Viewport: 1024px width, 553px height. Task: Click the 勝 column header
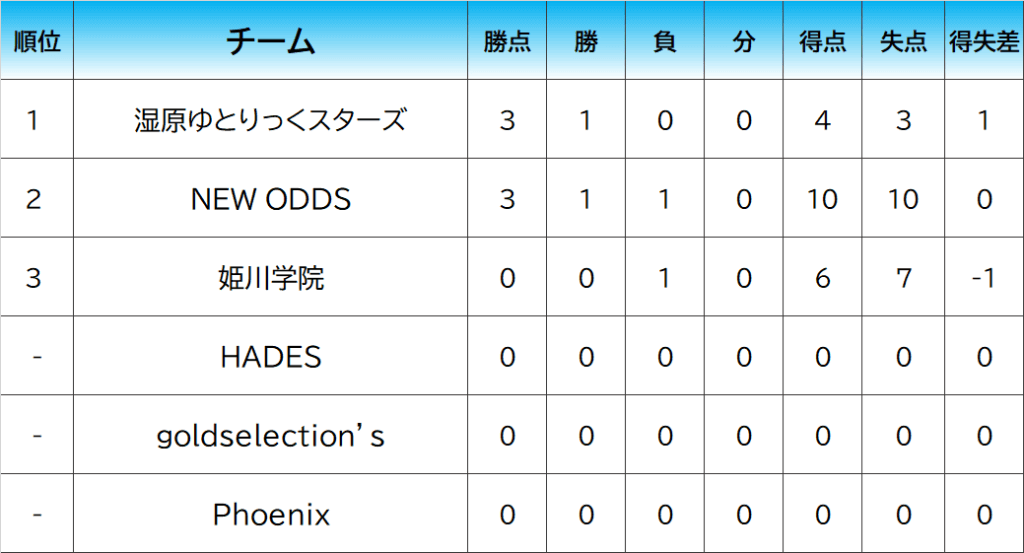(586, 42)
